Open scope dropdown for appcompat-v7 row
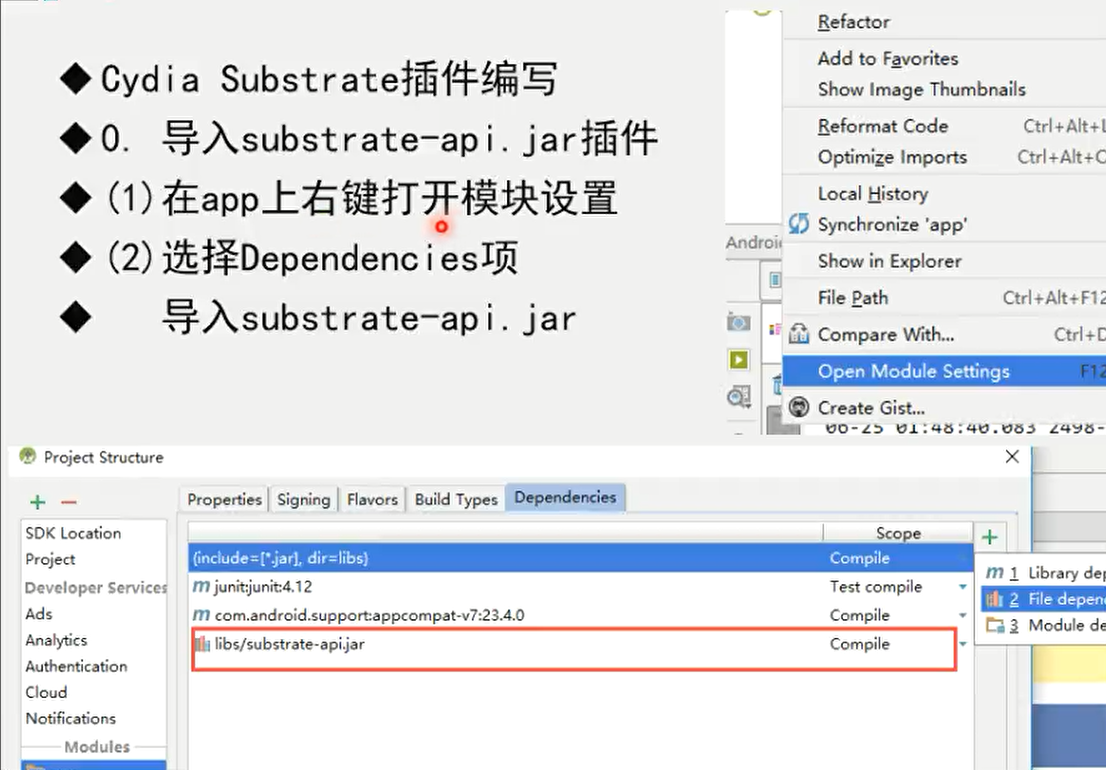 (963, 616)
